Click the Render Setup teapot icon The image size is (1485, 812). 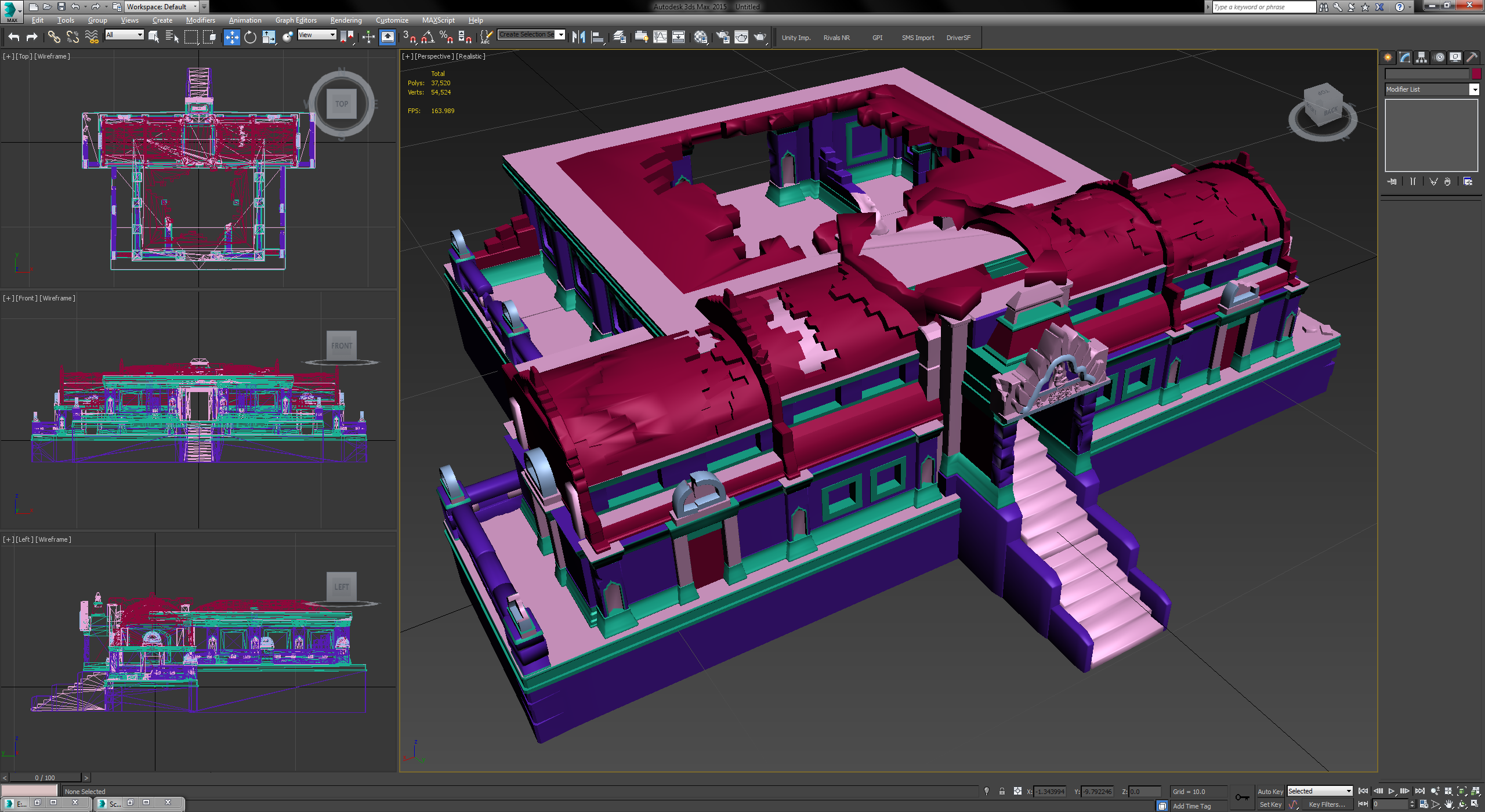tap(723, 38)
